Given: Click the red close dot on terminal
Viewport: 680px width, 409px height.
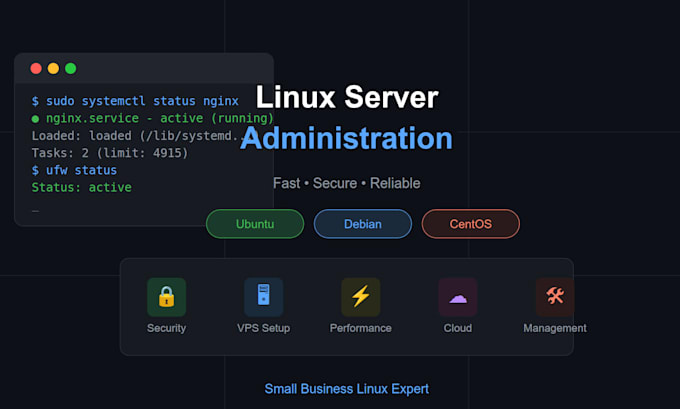Looking at the screenshot, I should click(x=36, y=69).
